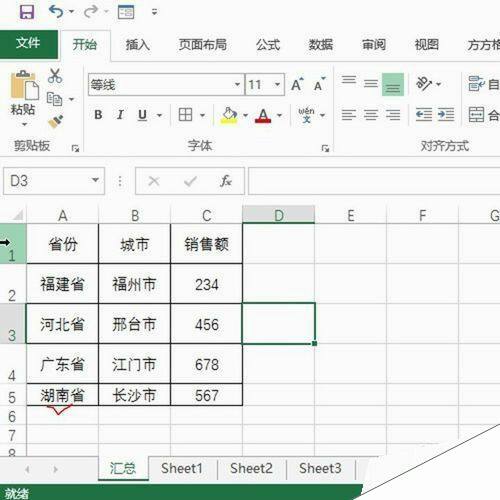The image size is (500, 500).
Task: Expand the Name Box D3 dropdown arrow
Action: pos(95,180)
